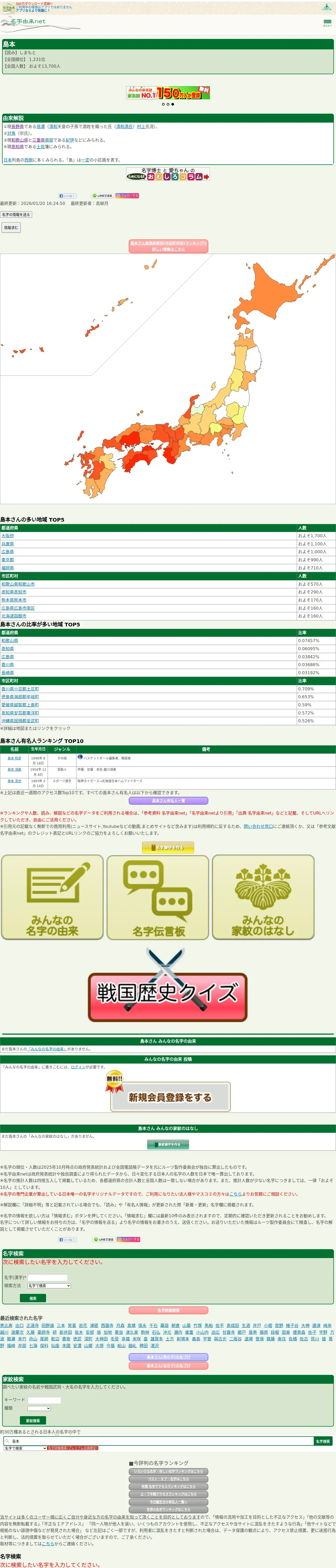
Task: Open the 名字で検索 dropdown below the bottom search bar
Action: (25, 1448)
